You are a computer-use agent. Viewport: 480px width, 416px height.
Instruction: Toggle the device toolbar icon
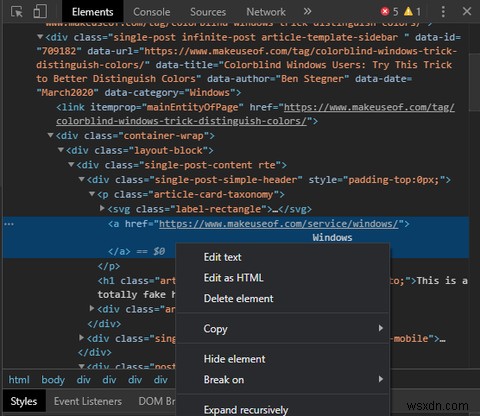tap(40, 11)
